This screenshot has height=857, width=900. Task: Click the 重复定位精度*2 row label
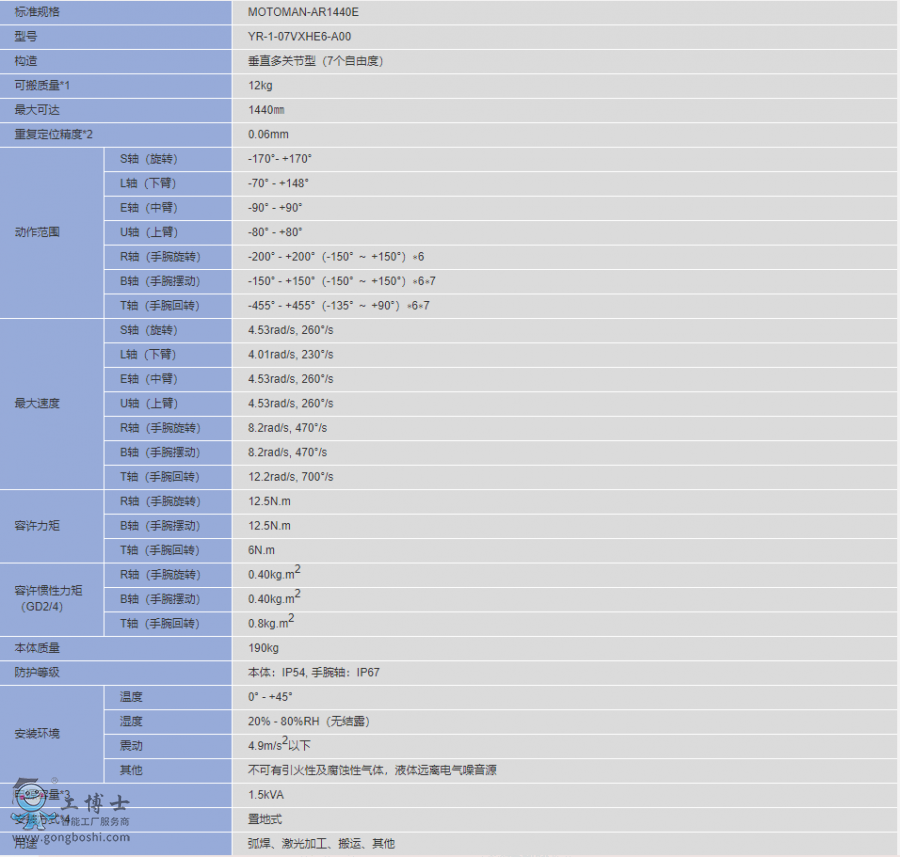(53, 134)
